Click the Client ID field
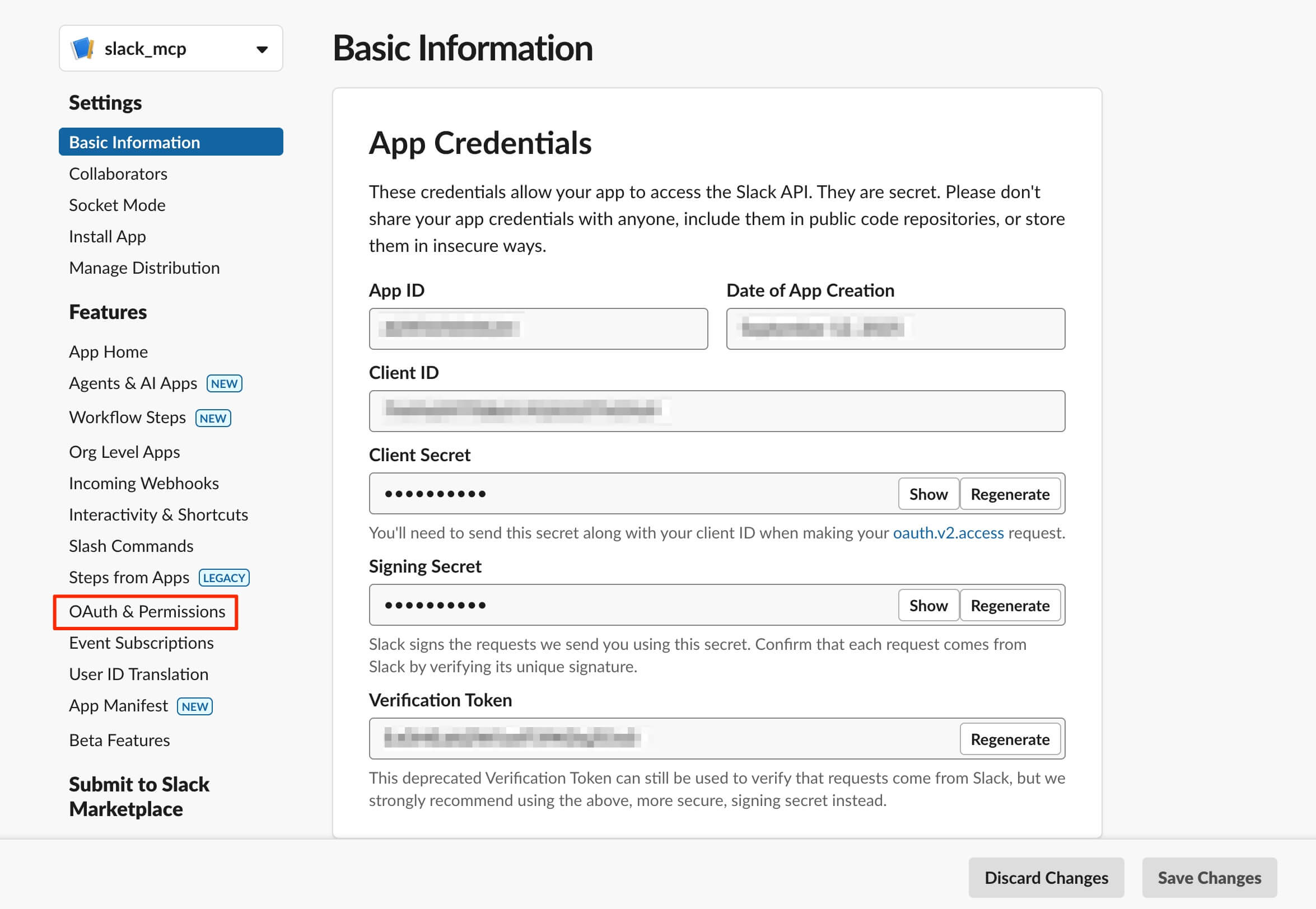This screenshot has width=1316, height=909. click(716, 411)
